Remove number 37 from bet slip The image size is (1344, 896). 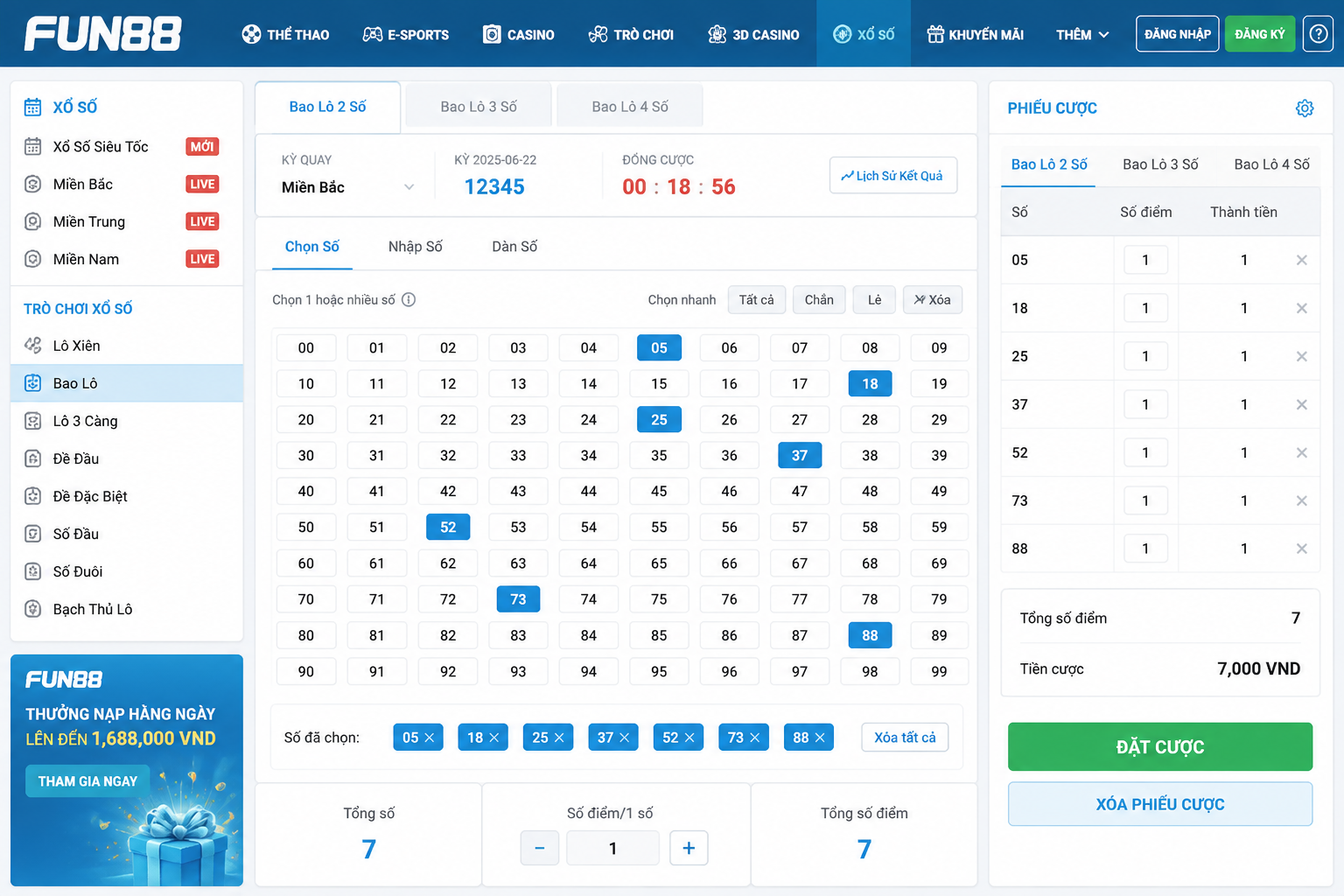click(x=1302, y=404)
